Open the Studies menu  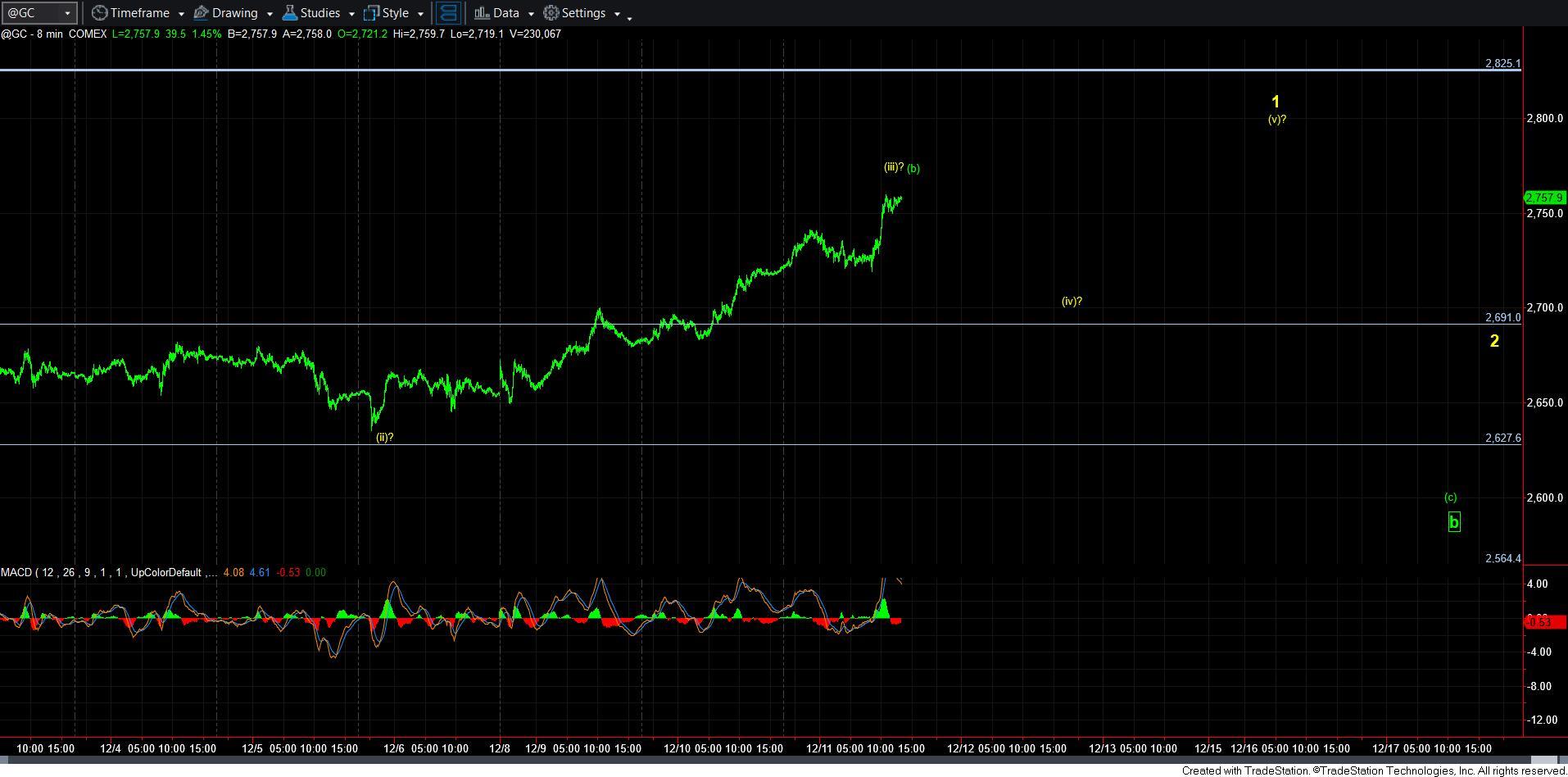pos(319,13)
